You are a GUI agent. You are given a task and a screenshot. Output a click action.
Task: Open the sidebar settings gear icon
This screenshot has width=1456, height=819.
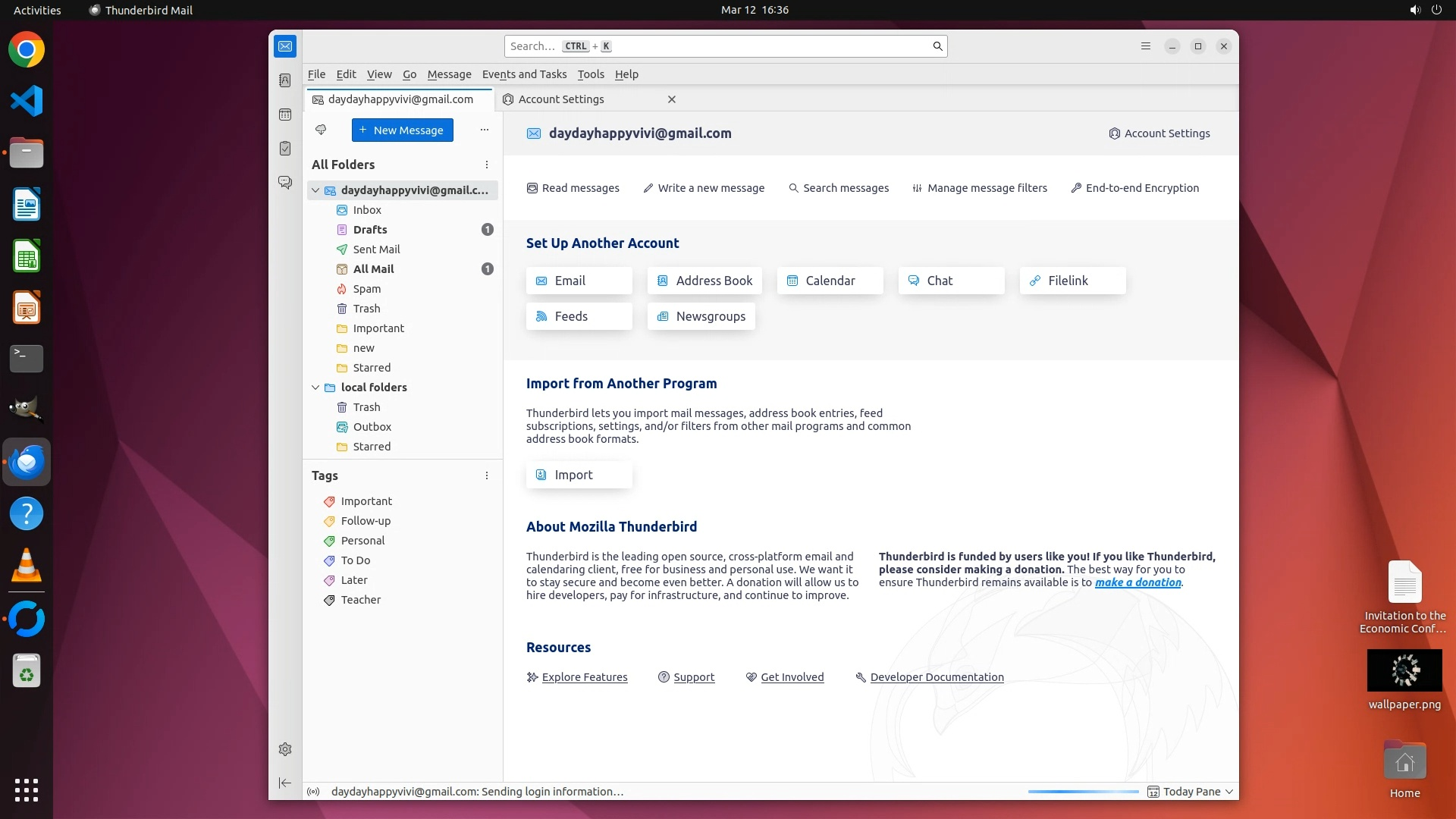(x=285, y=749)
